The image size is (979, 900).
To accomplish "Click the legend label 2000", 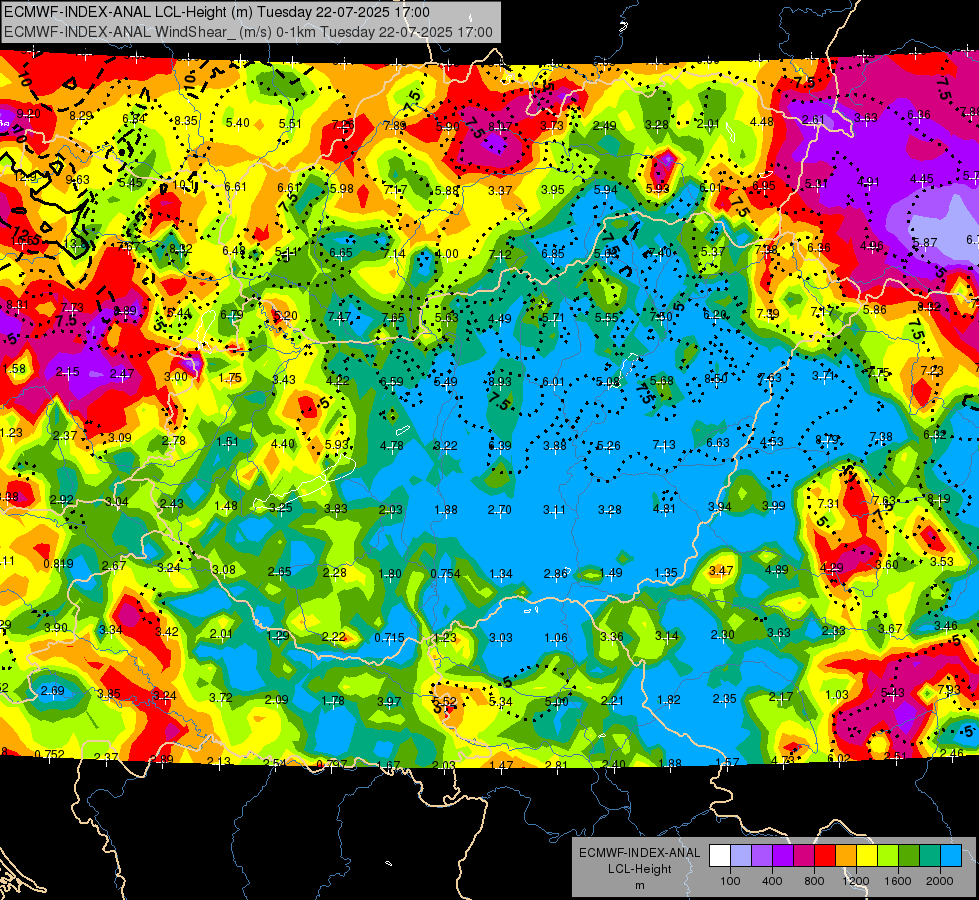I will (x=940, y=881).
